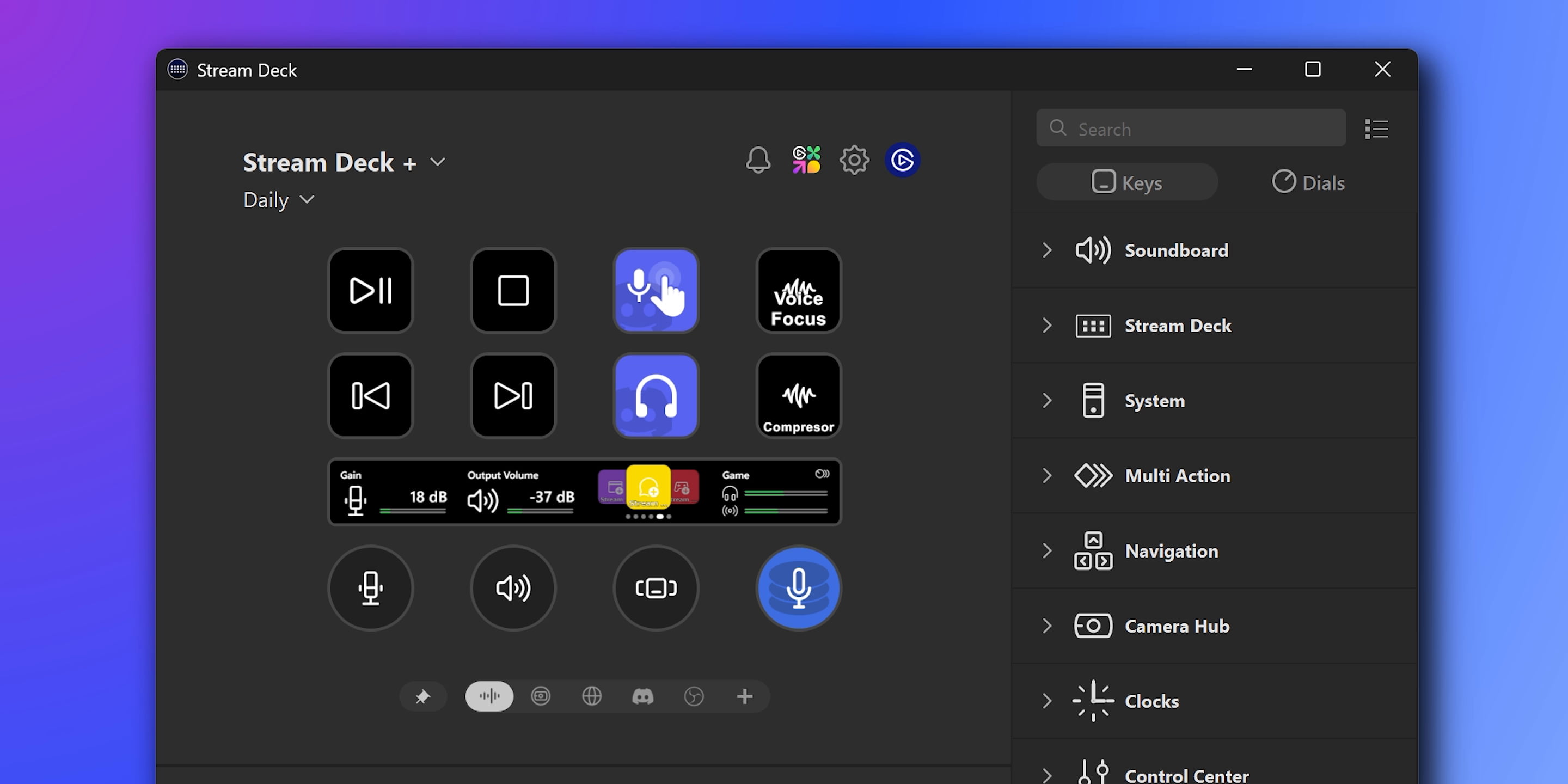Select the Voice Focus key
Image resolution: width=1568 pixels, height=784 pixels.
799,291
